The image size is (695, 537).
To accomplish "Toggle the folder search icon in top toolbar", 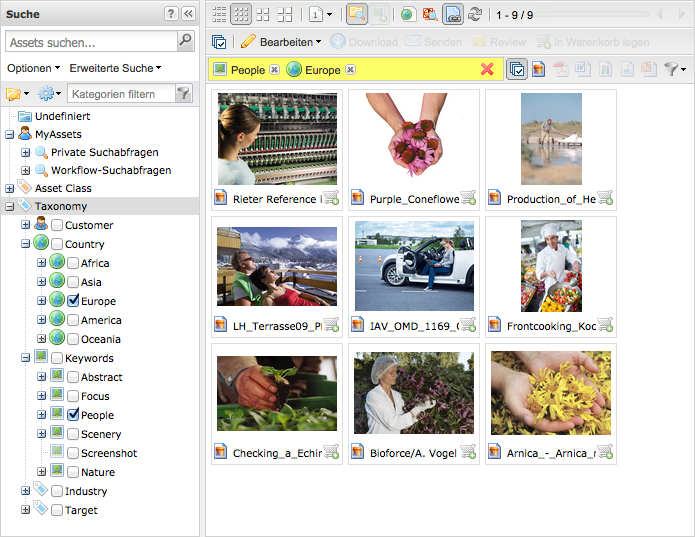I will [x=356, y=14].
